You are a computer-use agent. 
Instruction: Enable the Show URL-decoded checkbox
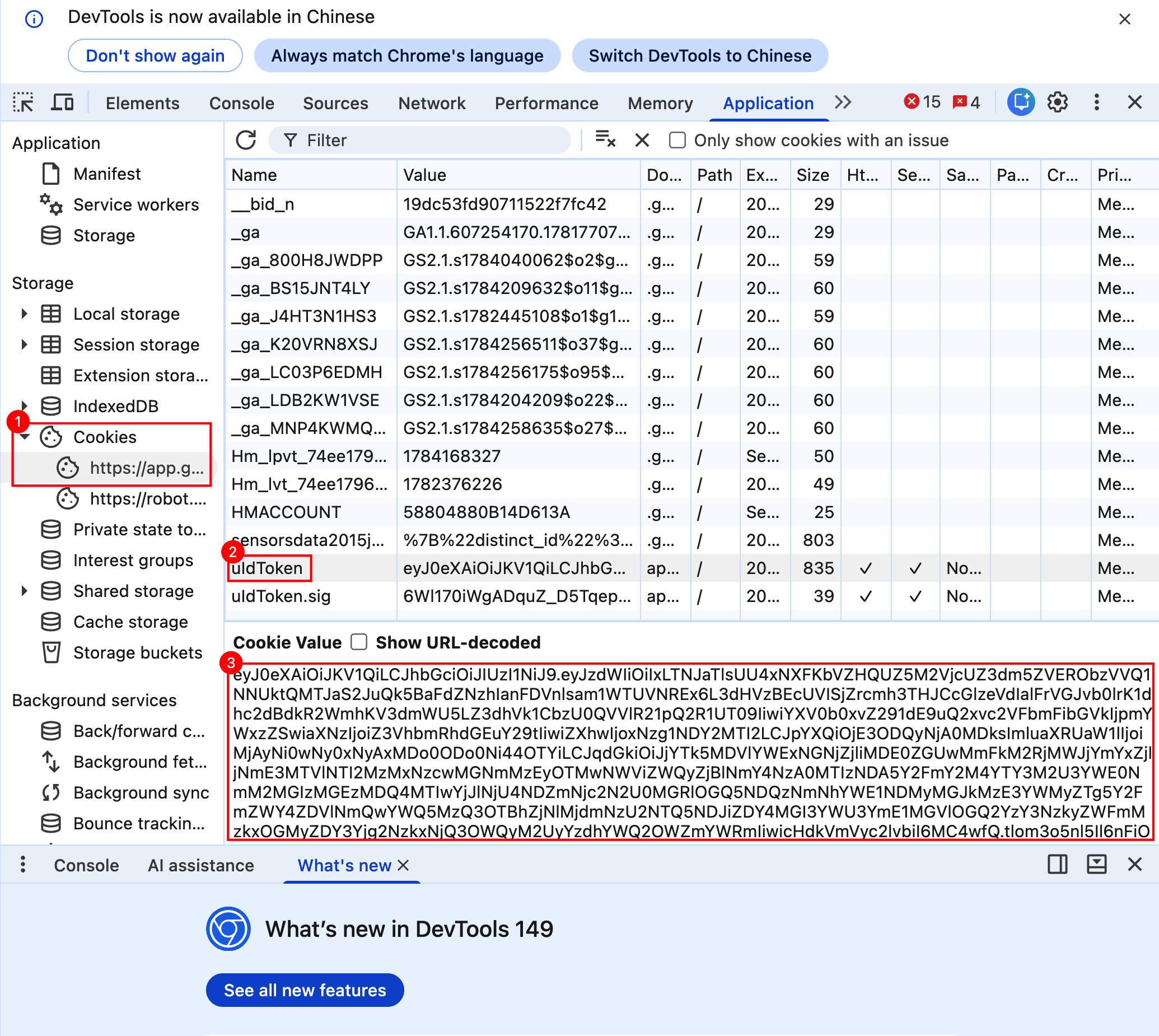tap(359, 642)
